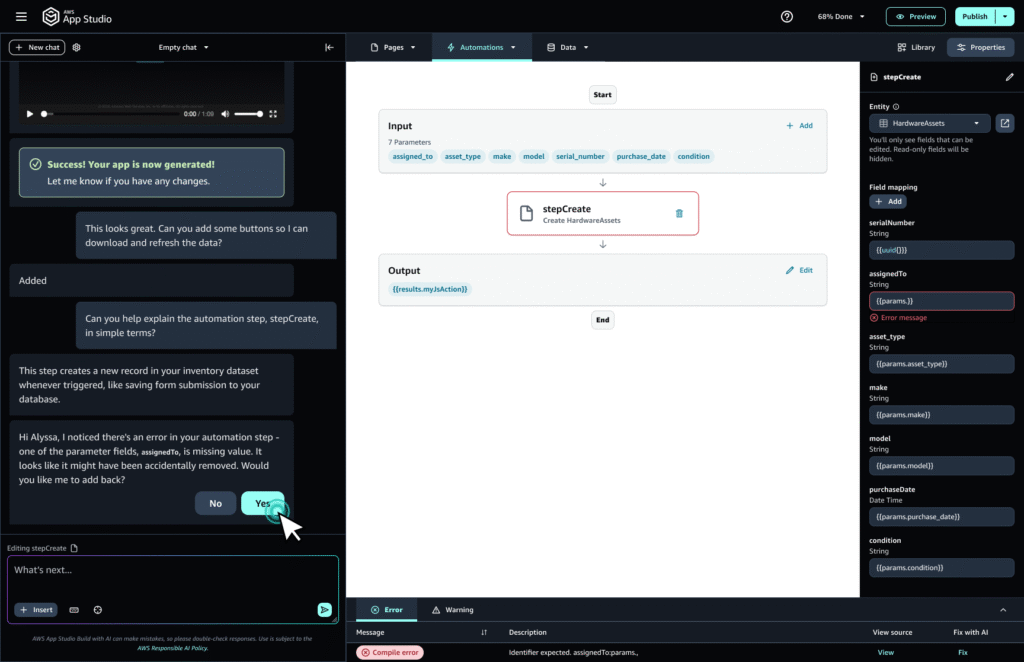Image resolution: width=1024 pixels, height=662 pixels.
Task: Play the video in chat
Action: (29, 114)
